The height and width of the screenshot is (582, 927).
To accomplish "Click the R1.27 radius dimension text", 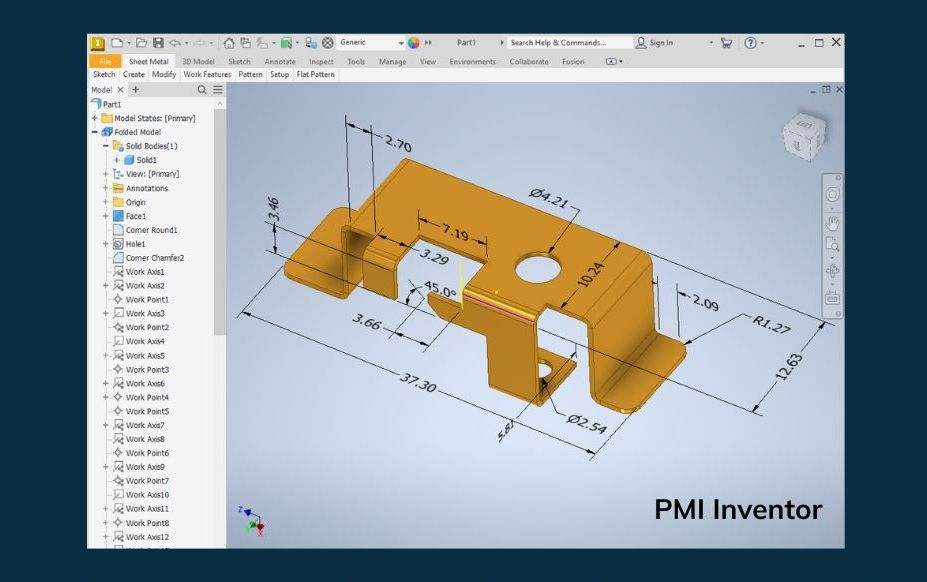I will click(772, 324).
